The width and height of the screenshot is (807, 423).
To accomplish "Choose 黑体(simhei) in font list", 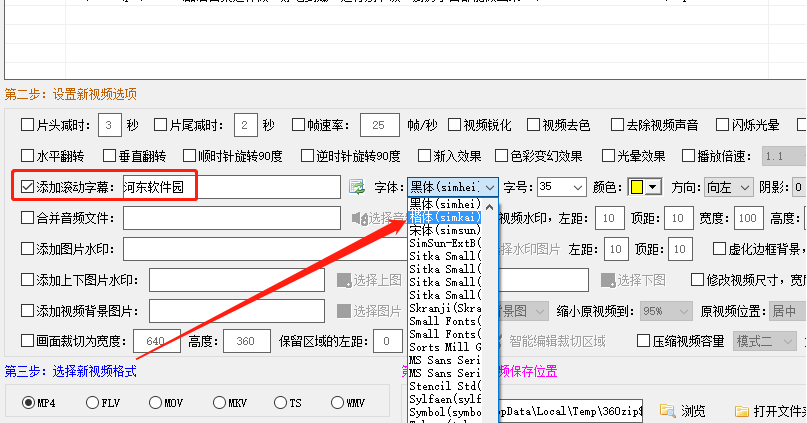I will [446, 204].
